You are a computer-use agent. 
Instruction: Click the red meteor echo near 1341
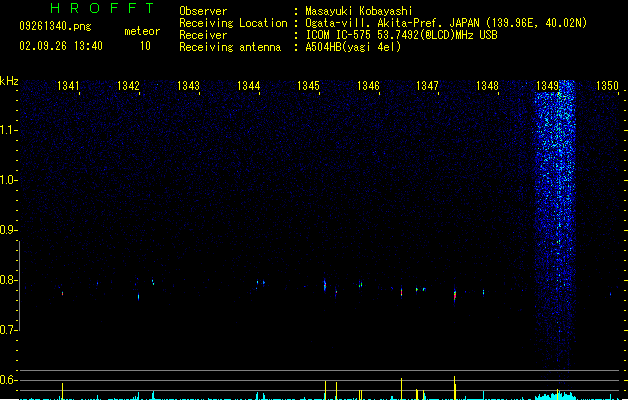coord(62,293)
